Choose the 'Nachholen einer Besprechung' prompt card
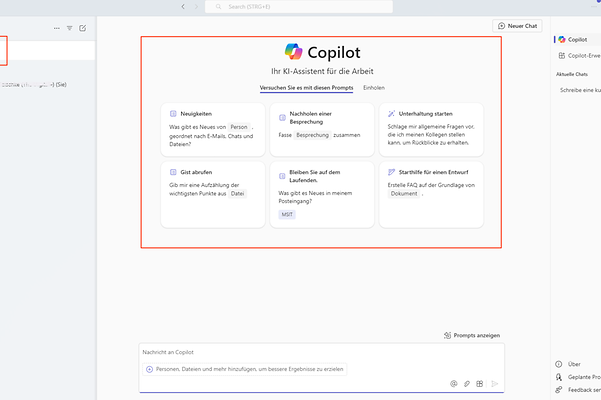Screen dimensions: 601x400 pyautogui.click(x=321, y=130)
